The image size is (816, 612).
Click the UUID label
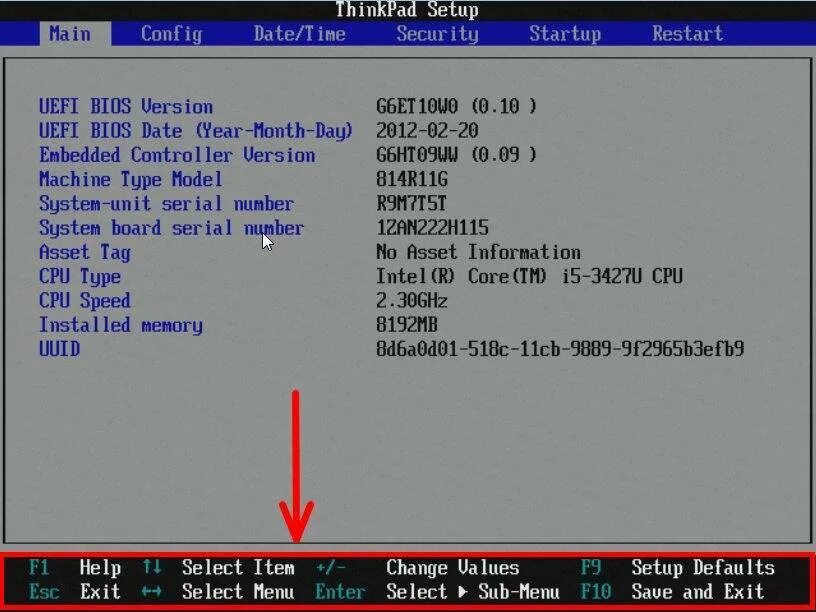[59, 349]
